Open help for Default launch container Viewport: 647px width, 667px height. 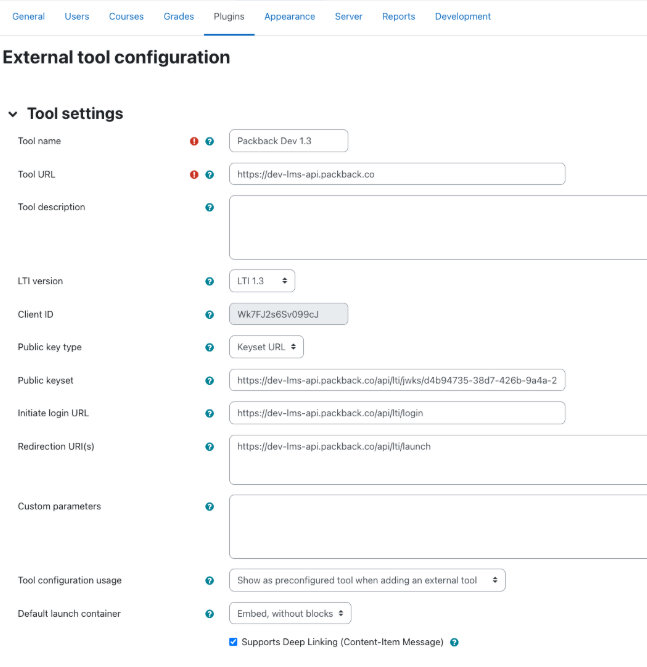click(x=209, y=614)
